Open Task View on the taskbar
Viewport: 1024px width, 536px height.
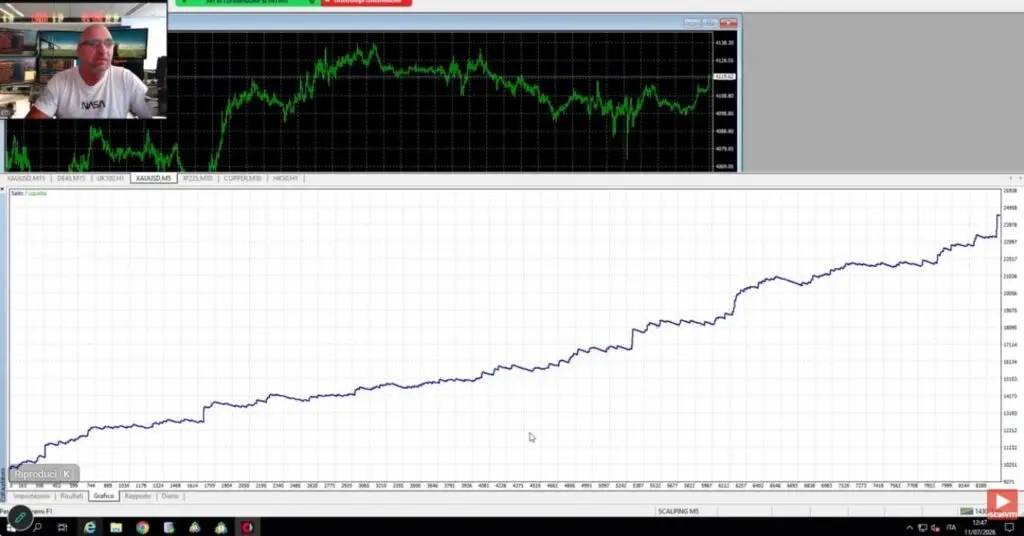63,527
